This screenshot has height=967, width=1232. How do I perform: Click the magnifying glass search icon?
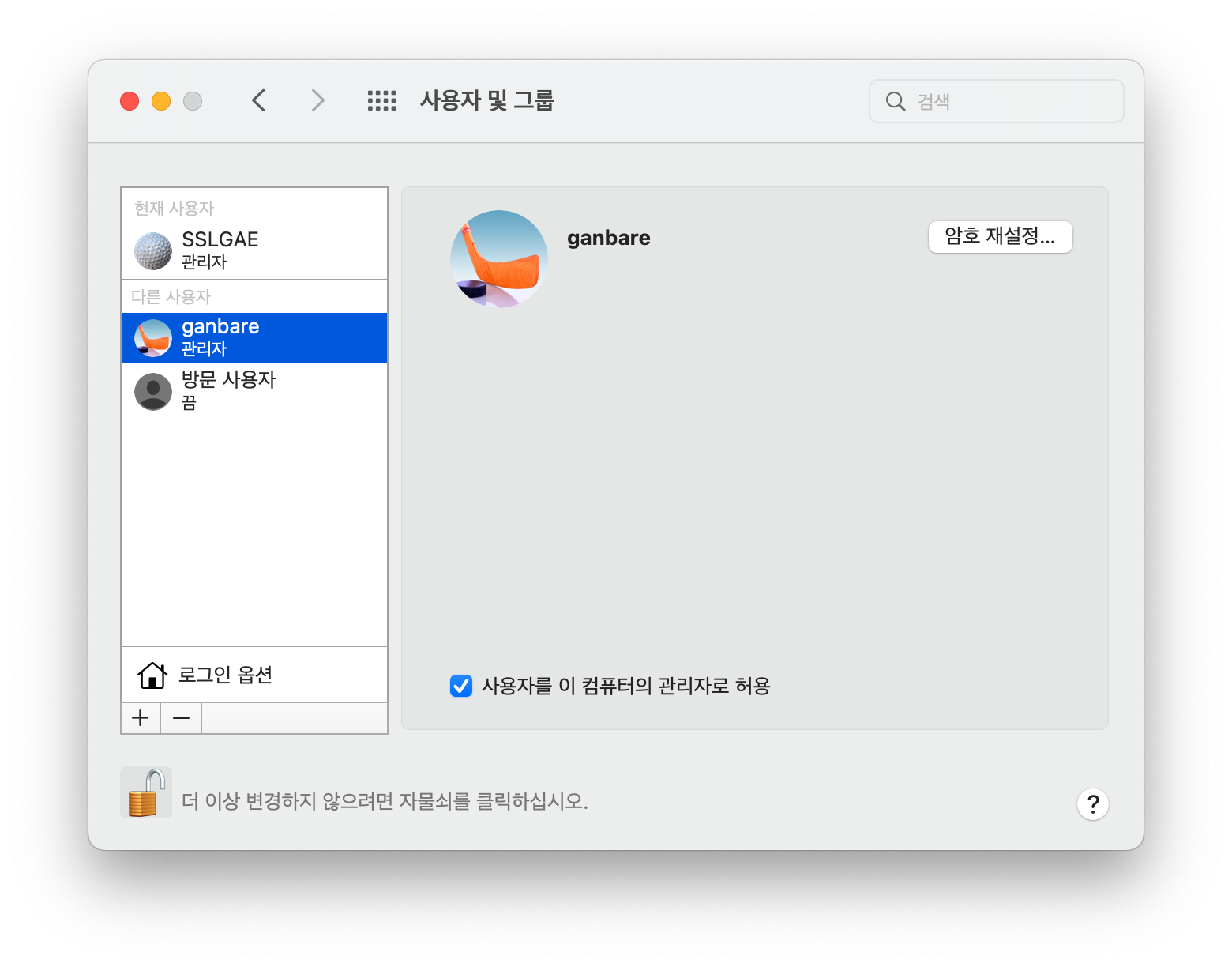pos(895,101)
